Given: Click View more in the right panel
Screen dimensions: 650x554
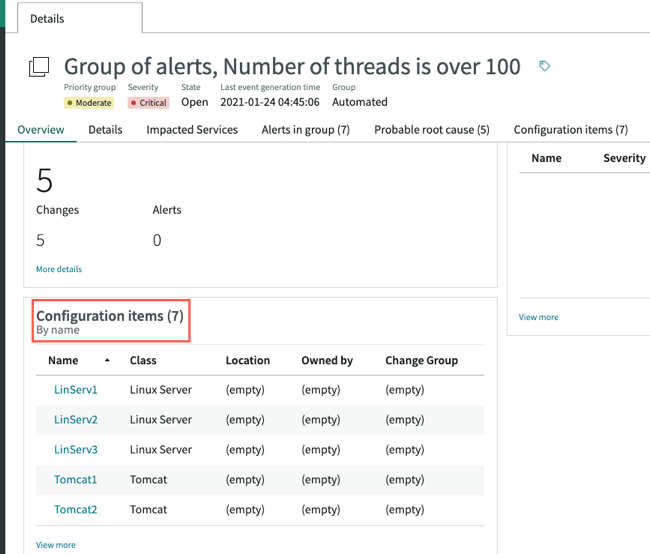Looking at the screenshot, I should [x=538, y=317].
